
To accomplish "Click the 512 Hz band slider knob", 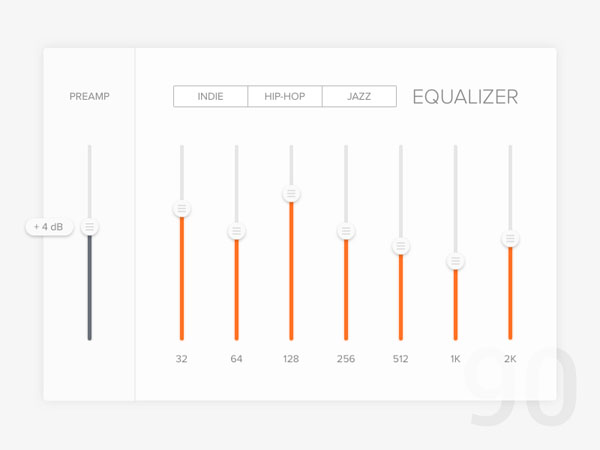I will [401, 246].
